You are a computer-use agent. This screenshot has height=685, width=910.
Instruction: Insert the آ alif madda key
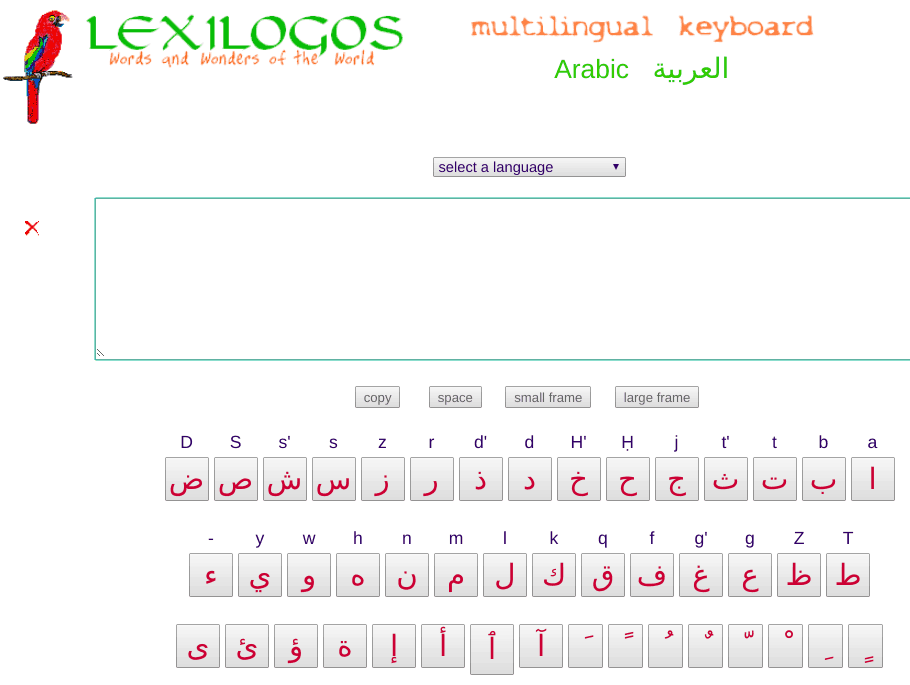pos(541,646)
